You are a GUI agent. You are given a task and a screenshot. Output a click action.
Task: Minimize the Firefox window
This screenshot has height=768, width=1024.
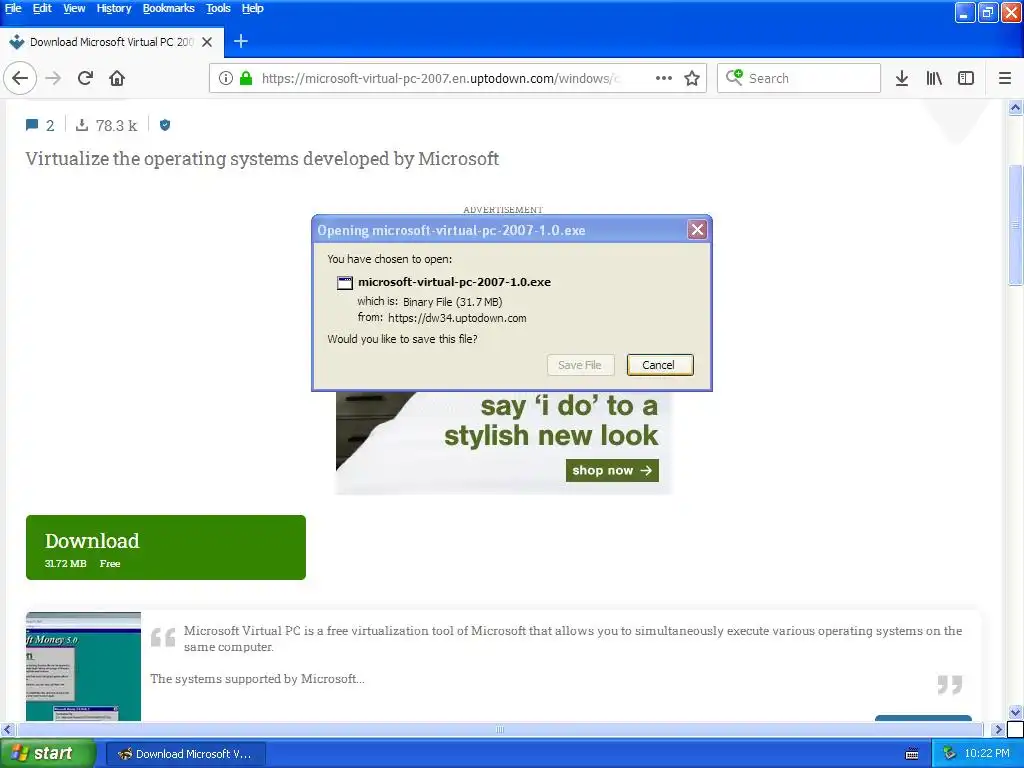965,12
